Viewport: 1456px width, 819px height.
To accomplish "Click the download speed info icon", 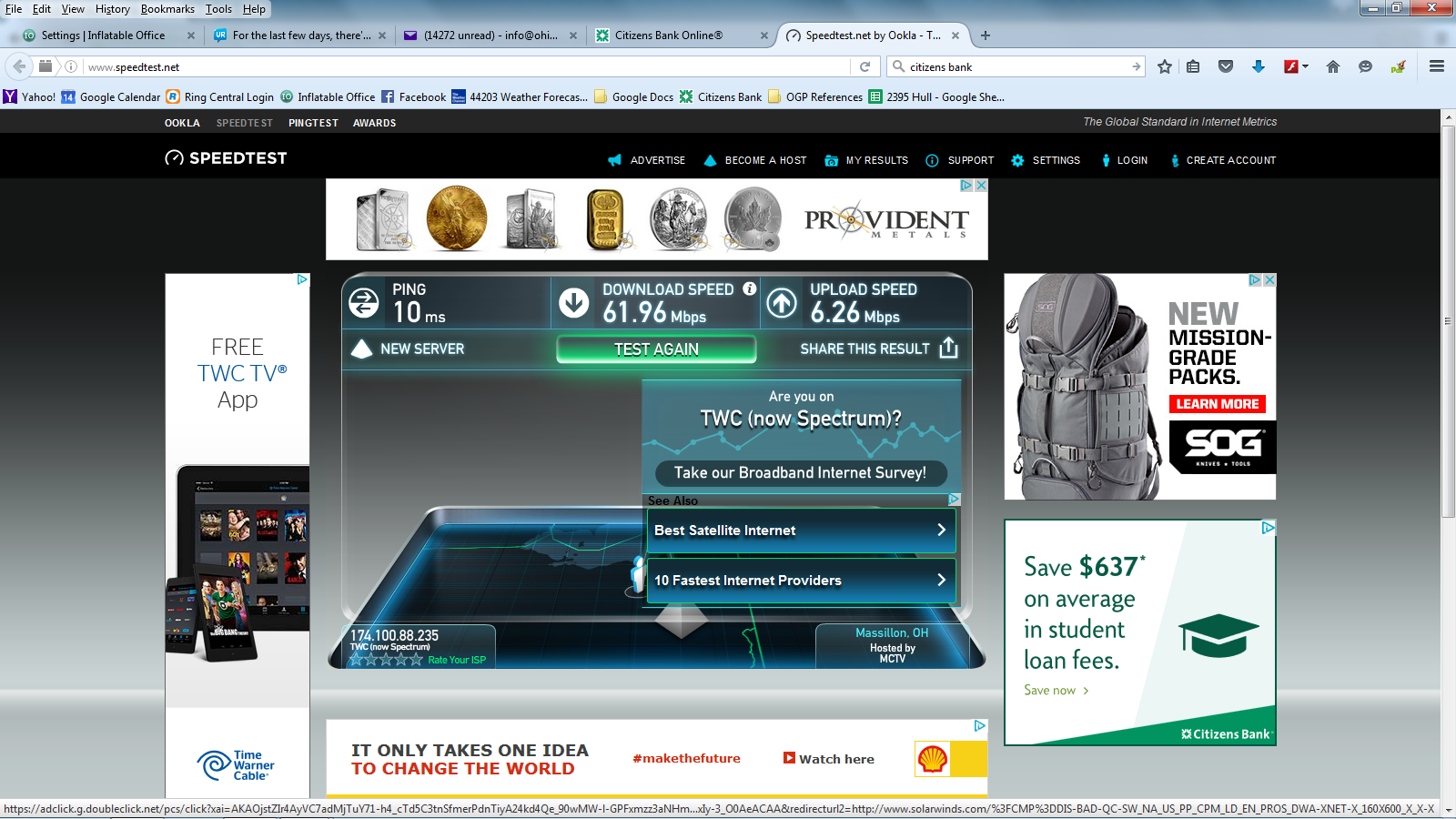I will (x=749, y=288).
